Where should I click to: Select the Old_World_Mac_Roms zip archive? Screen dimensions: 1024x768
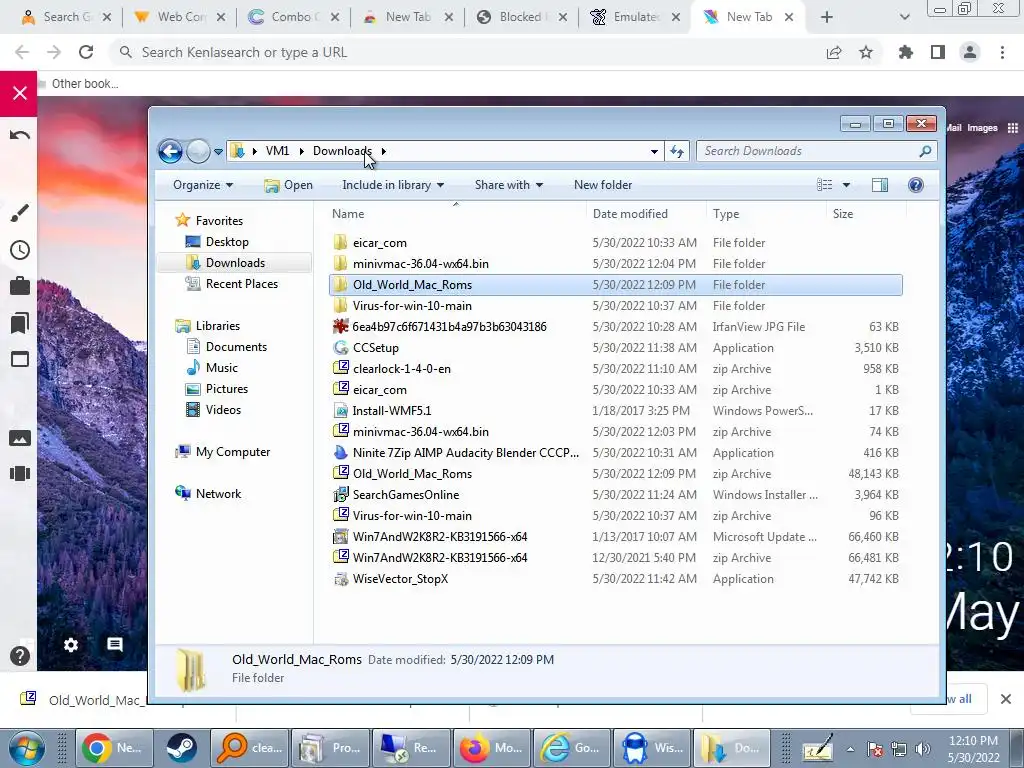[x=615, y=473]
